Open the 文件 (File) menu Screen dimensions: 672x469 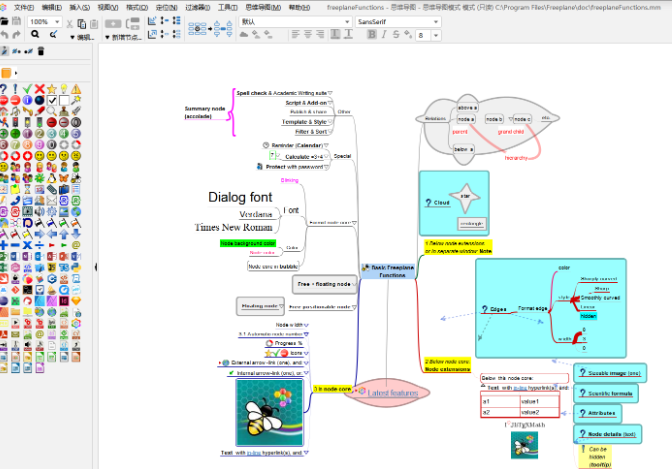[x=23, y=7]
